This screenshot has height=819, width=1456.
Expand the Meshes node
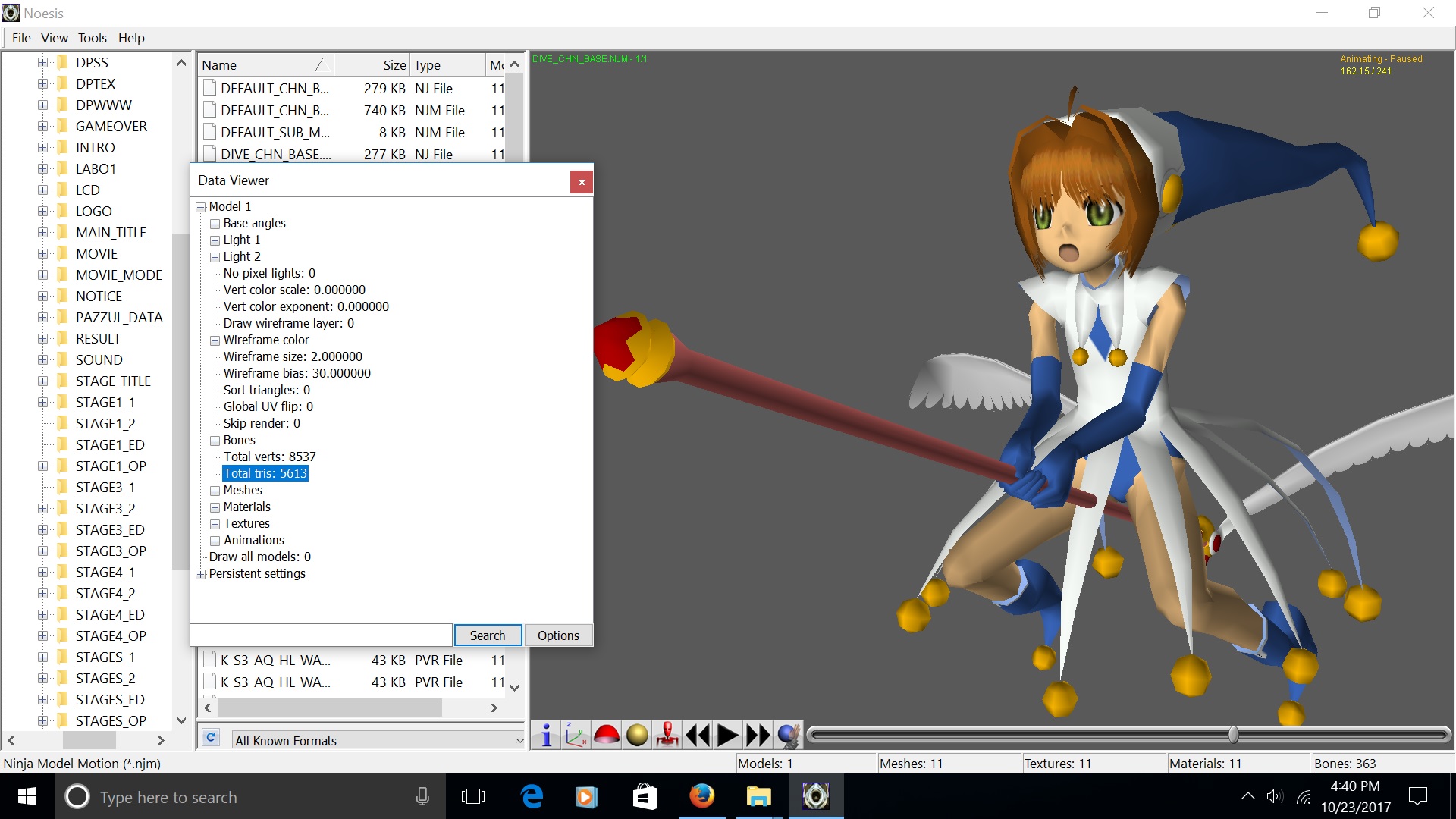coord(215,491)
